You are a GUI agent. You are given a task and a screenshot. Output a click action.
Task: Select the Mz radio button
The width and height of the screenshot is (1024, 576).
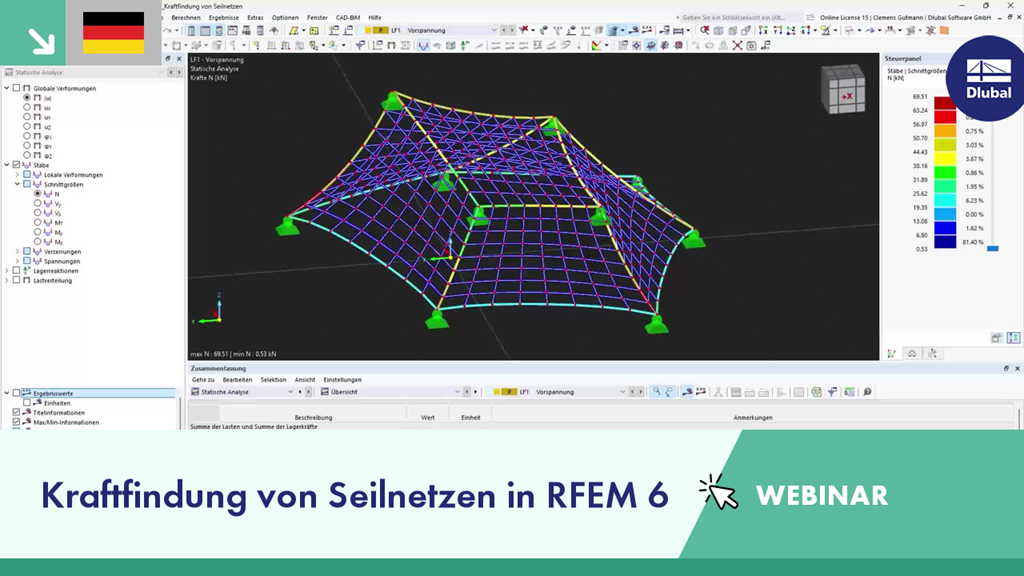[37, 242]
